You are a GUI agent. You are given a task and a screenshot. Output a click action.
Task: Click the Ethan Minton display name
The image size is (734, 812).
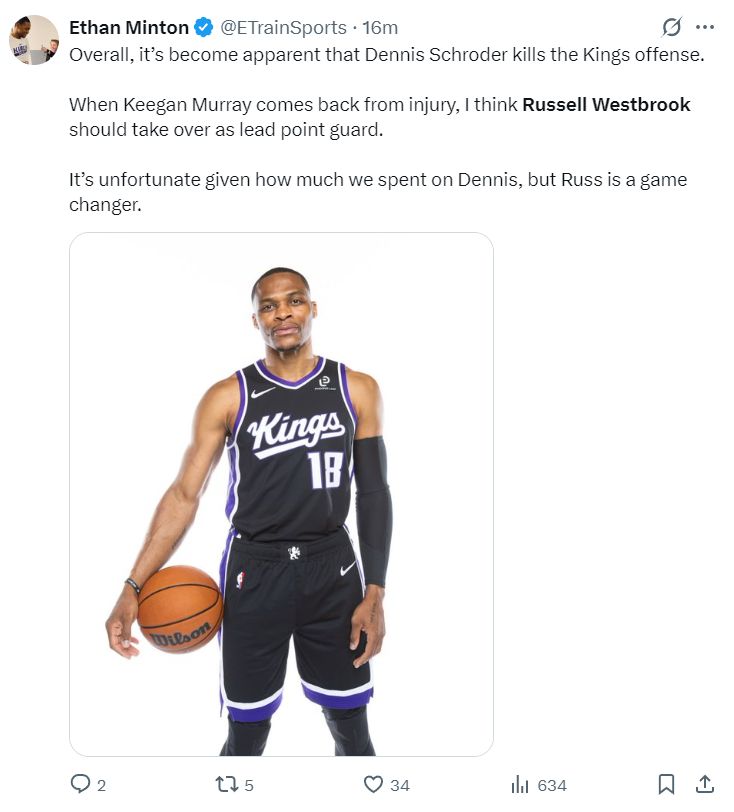[x=129, y=27]
